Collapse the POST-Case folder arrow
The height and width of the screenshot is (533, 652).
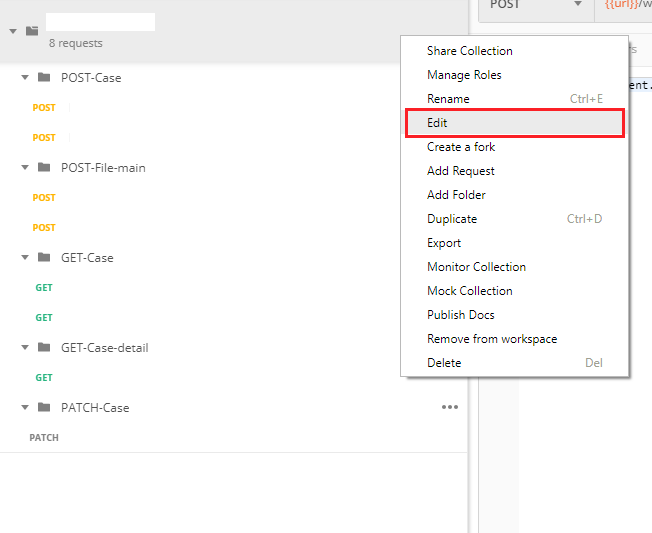[25, 78]
